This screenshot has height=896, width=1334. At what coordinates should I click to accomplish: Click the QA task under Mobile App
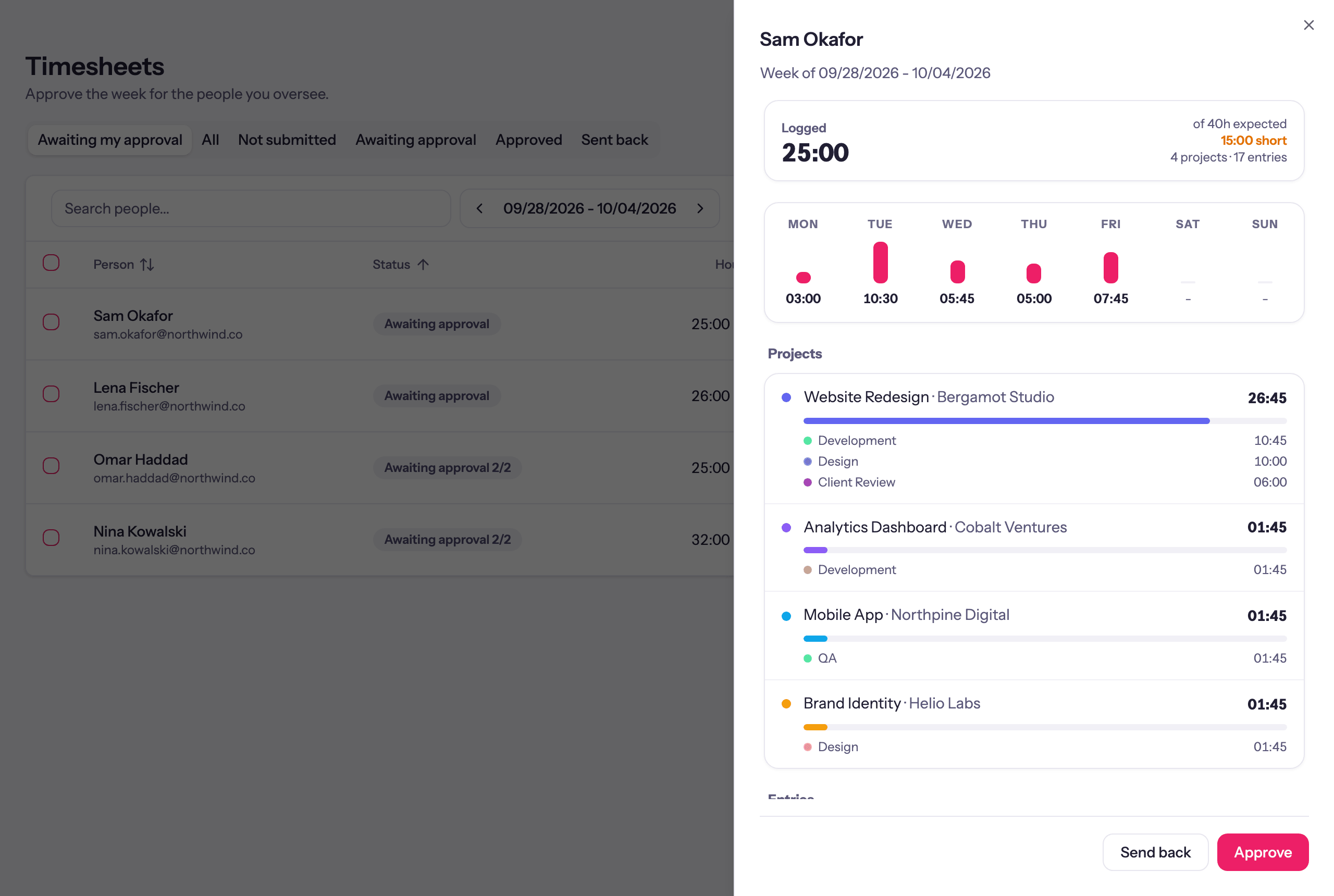click(1045, 658)
